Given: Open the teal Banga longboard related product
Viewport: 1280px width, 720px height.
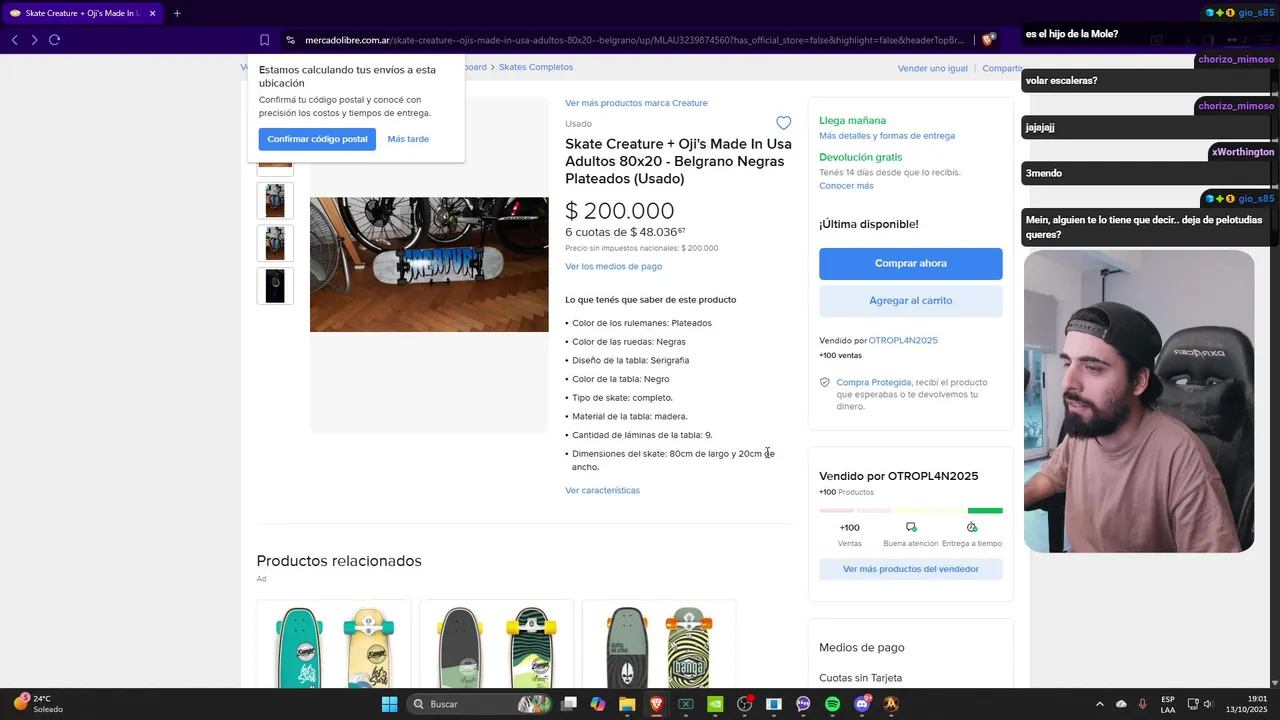Looking at the screenshot, I should pos(334,645).
